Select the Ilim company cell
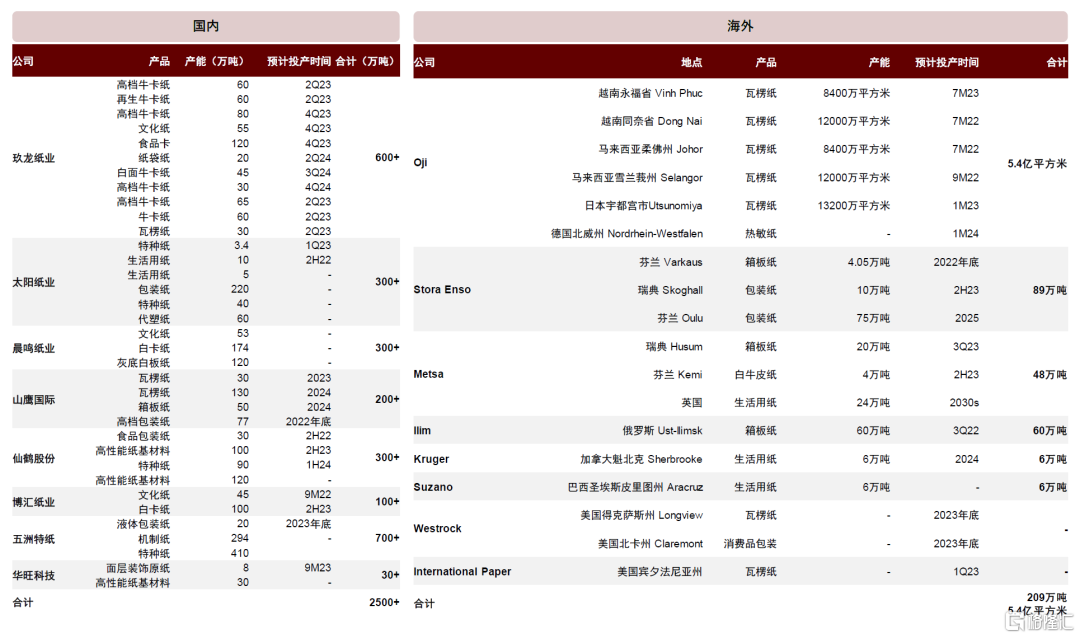Viewport: 1080px width, 638px height. [422, 431]
